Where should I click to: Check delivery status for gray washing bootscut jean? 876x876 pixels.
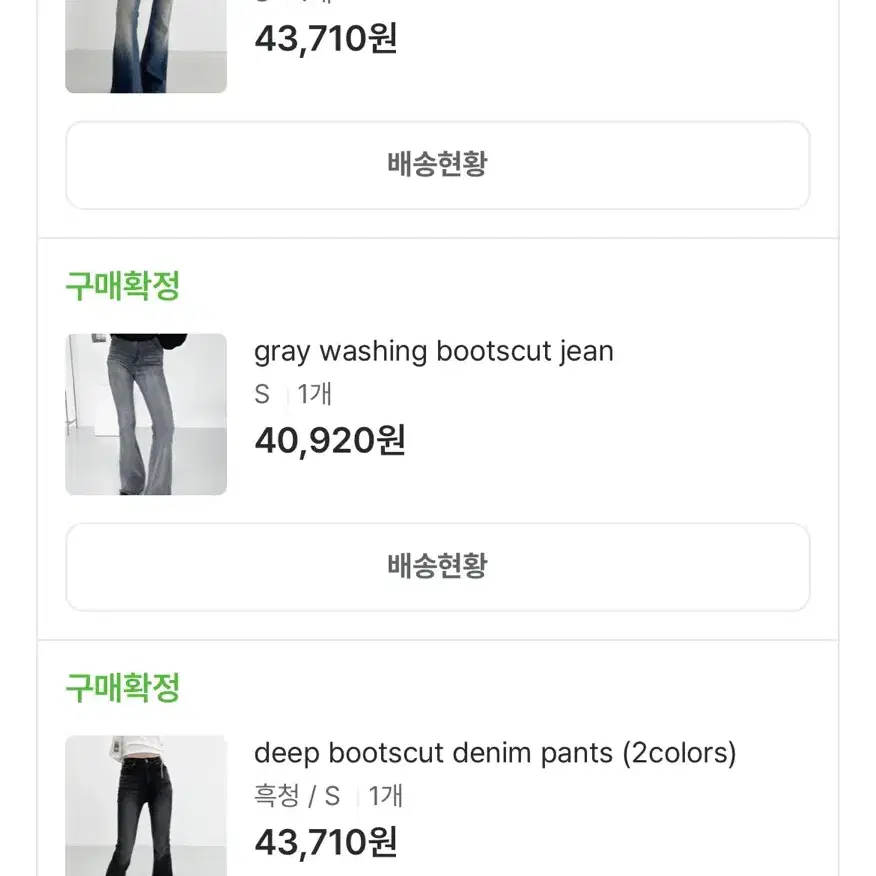437,566
